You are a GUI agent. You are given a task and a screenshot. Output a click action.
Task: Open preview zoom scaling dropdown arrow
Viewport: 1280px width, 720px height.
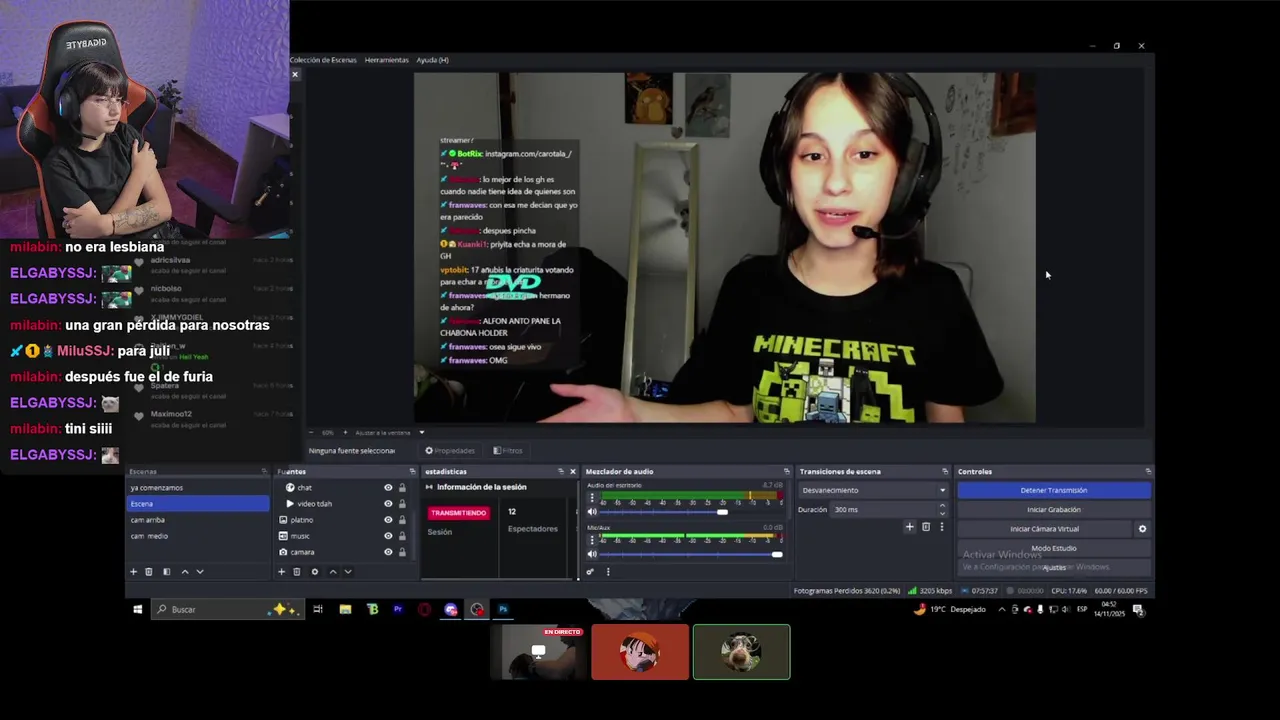pyautogui.click(x=421, y=433)
